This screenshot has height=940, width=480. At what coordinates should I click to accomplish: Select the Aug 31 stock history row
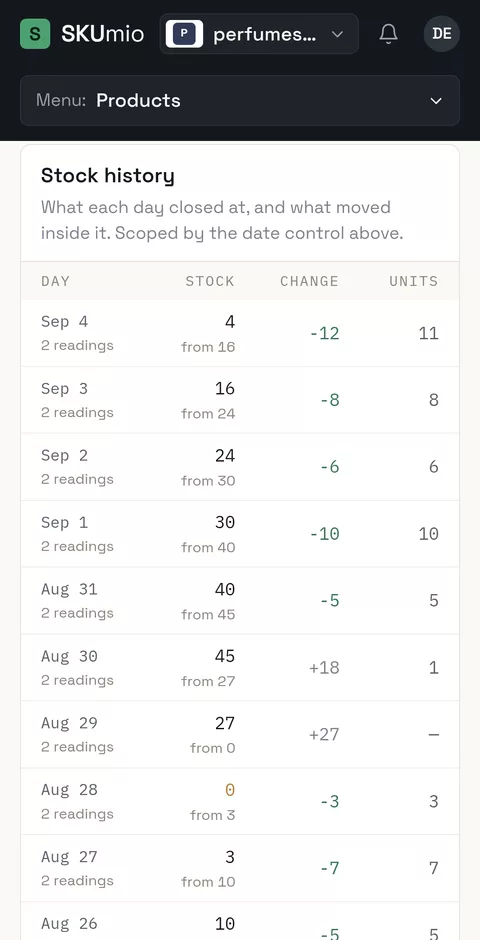[240, 601]
